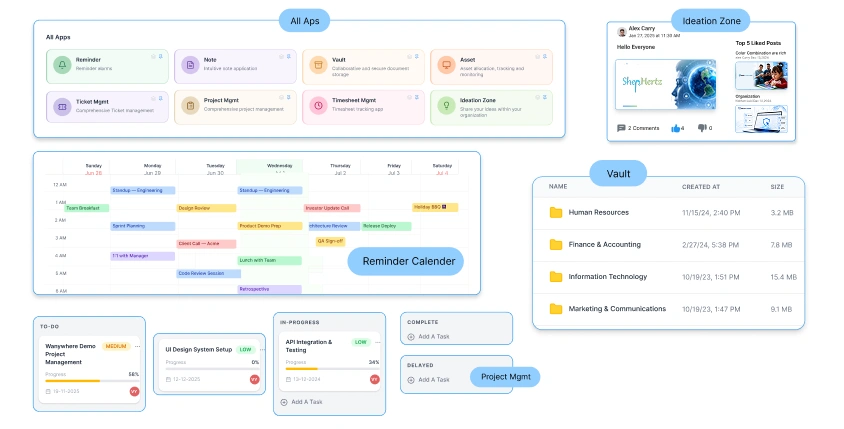This screenshot has height=429, width=844.
Task: Open the 2 Comments link
Action: (643, 128)
